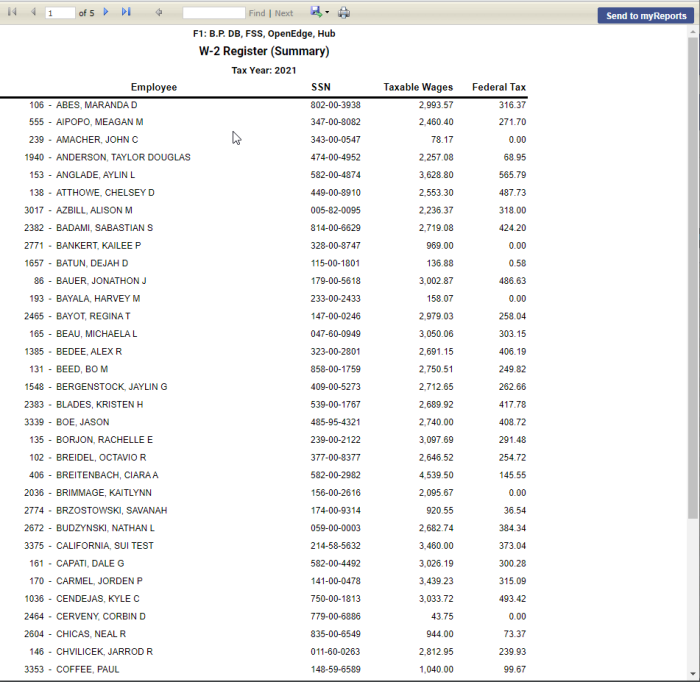The width and height of the screenshot is (700, 682).
Task: Click the Next search result link
Action: pos(284,13)
